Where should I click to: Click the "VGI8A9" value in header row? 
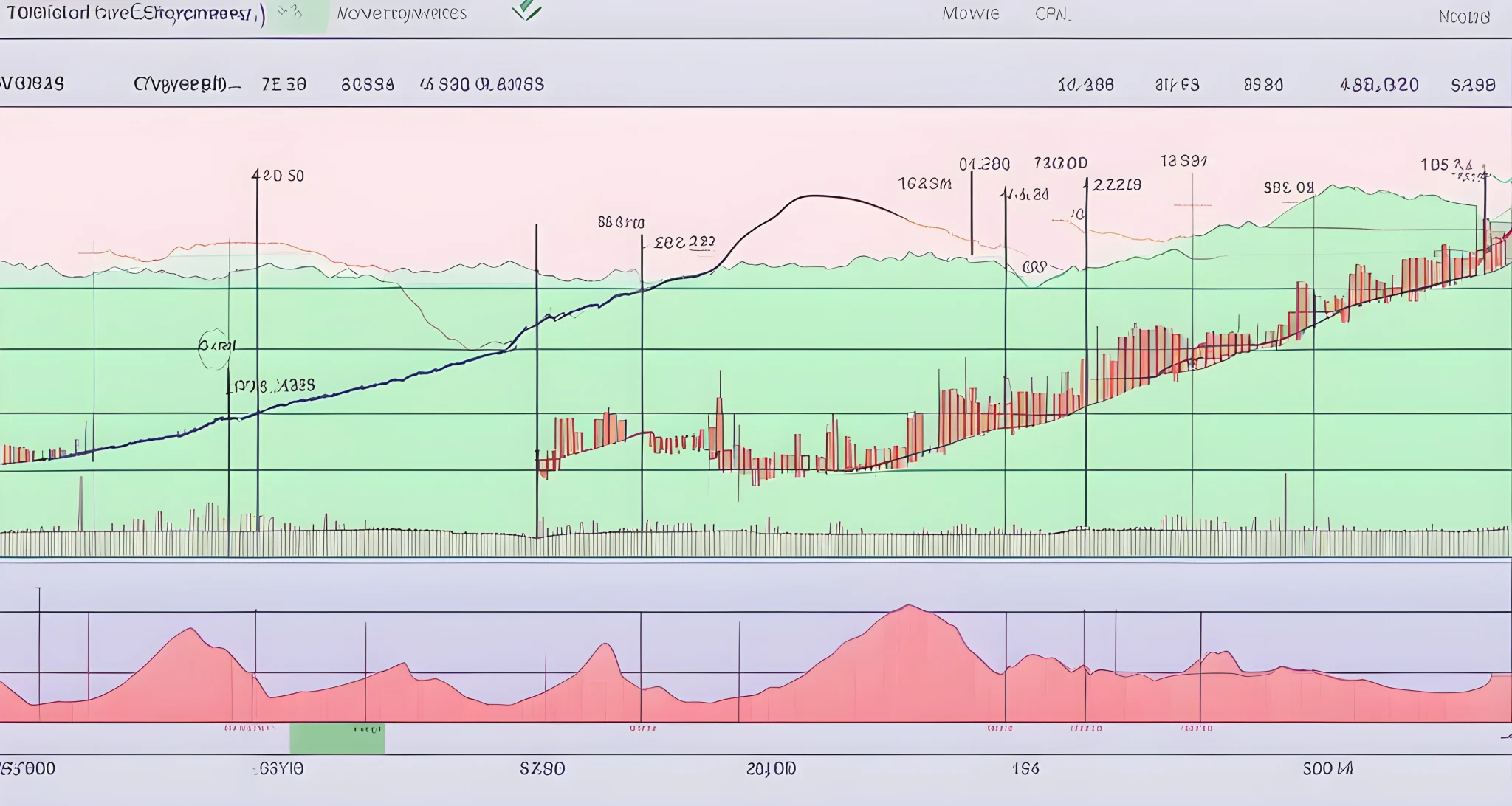pos(32,83)
